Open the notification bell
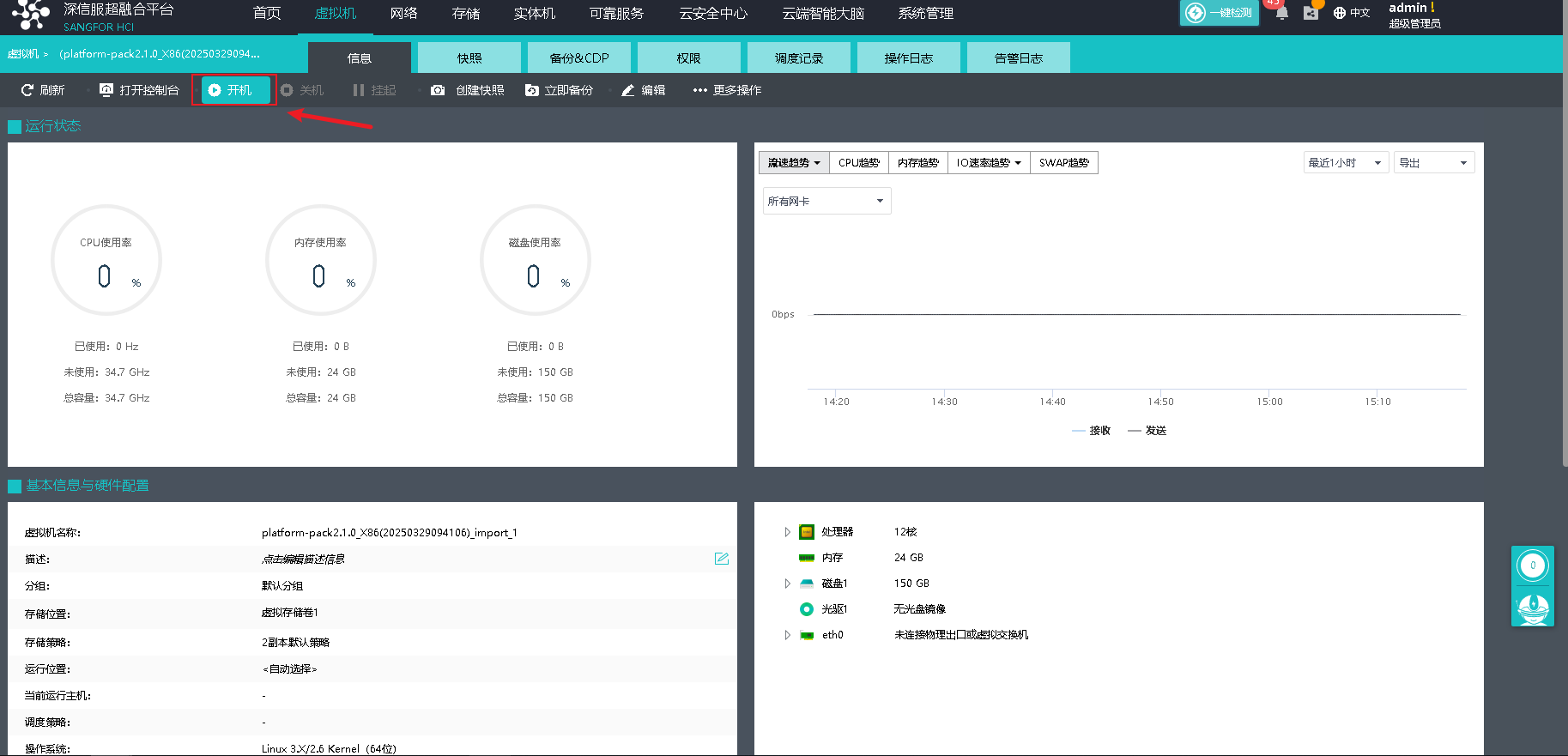This screenshot has height=756, width=1568. [x=1281, y=13]
